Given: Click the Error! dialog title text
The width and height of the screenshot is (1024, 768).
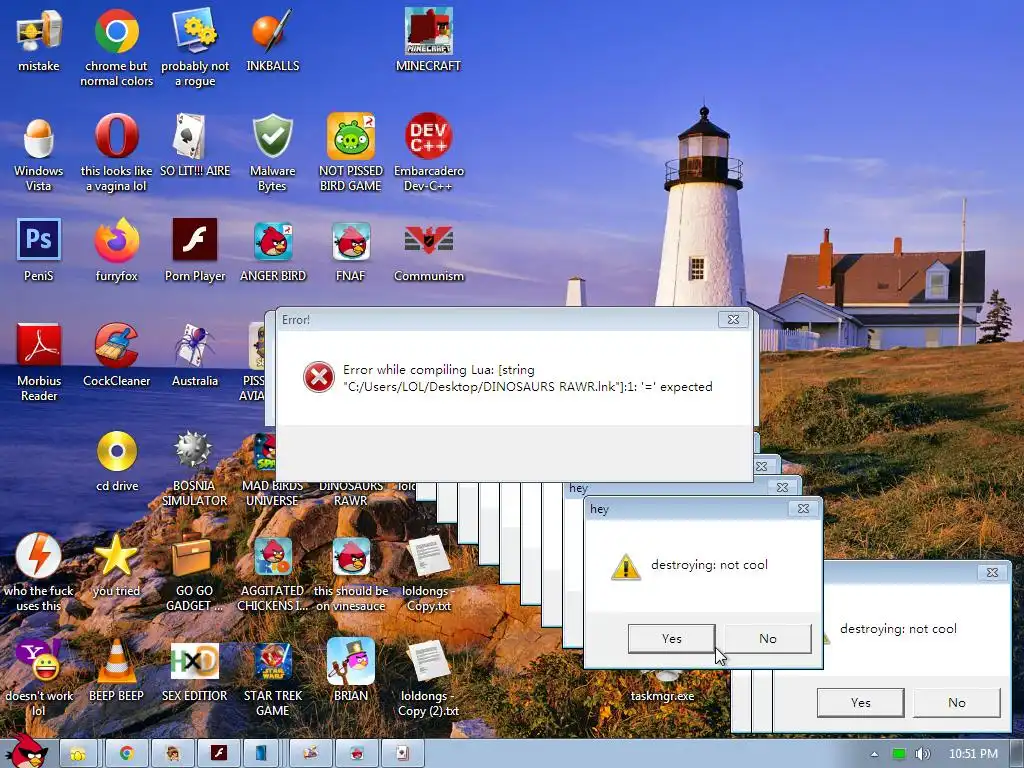Looking at the screenshot, I should click(296, 319).
